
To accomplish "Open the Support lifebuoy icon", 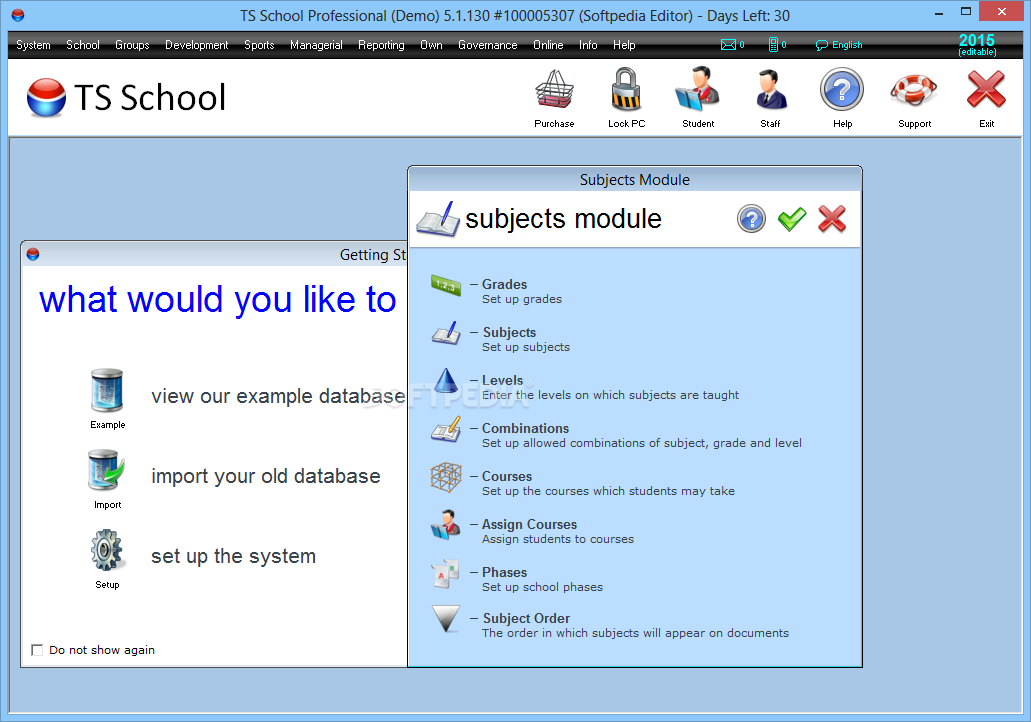I will [x=914, y=91].
